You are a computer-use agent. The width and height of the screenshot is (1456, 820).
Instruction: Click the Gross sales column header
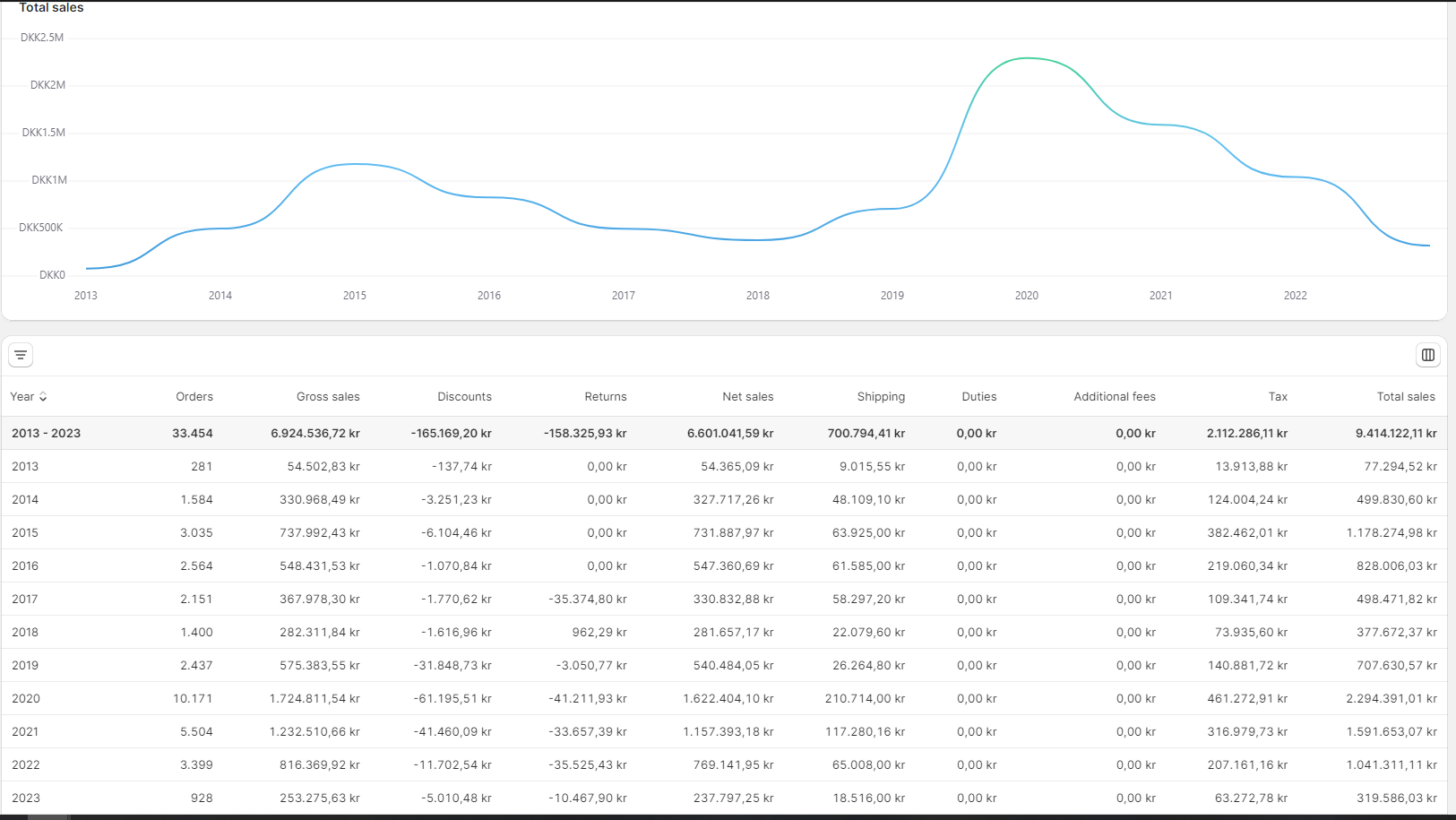(x=328, y=397)
